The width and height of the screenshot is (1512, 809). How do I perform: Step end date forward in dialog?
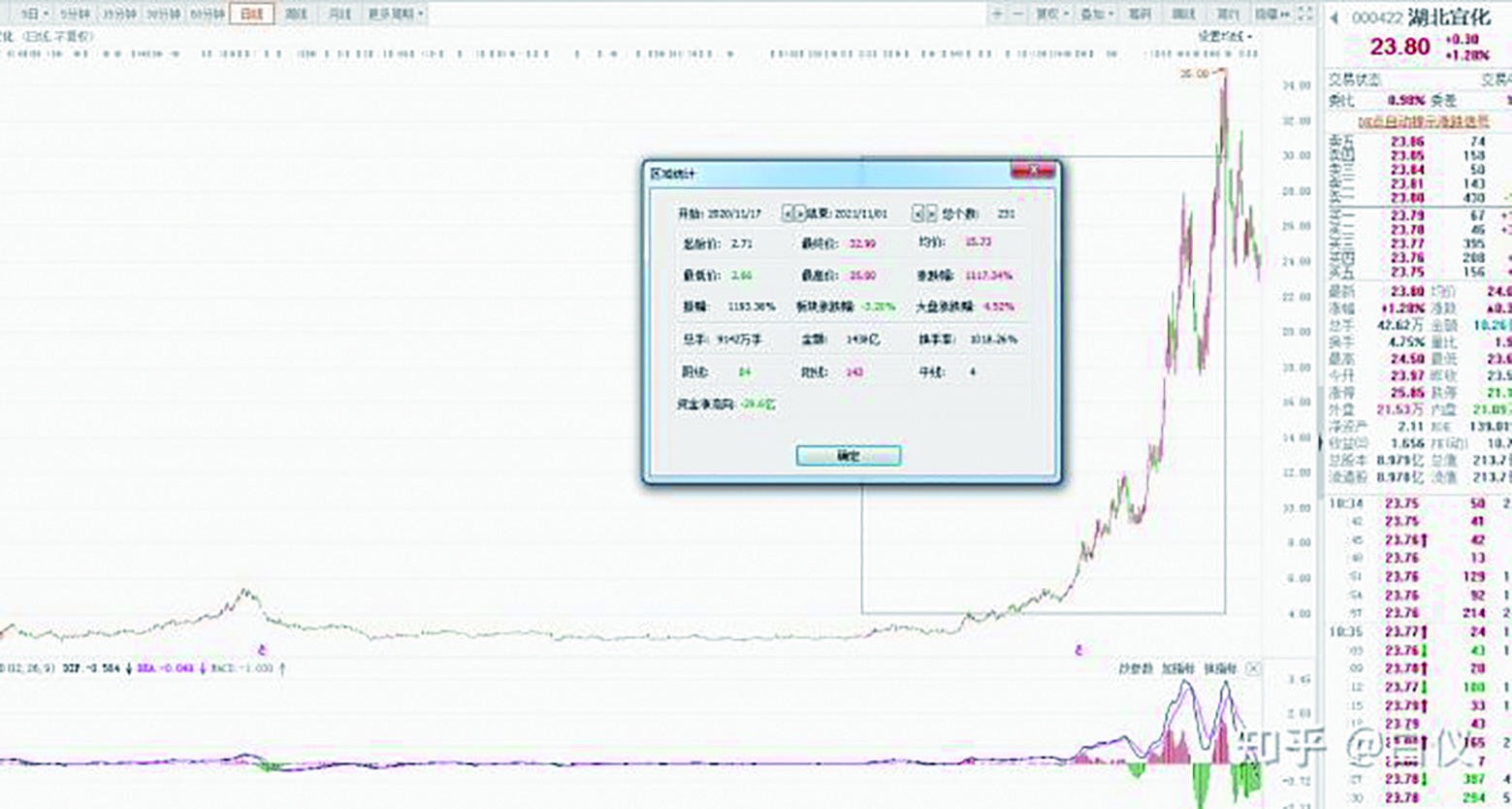tap(931, 213)
